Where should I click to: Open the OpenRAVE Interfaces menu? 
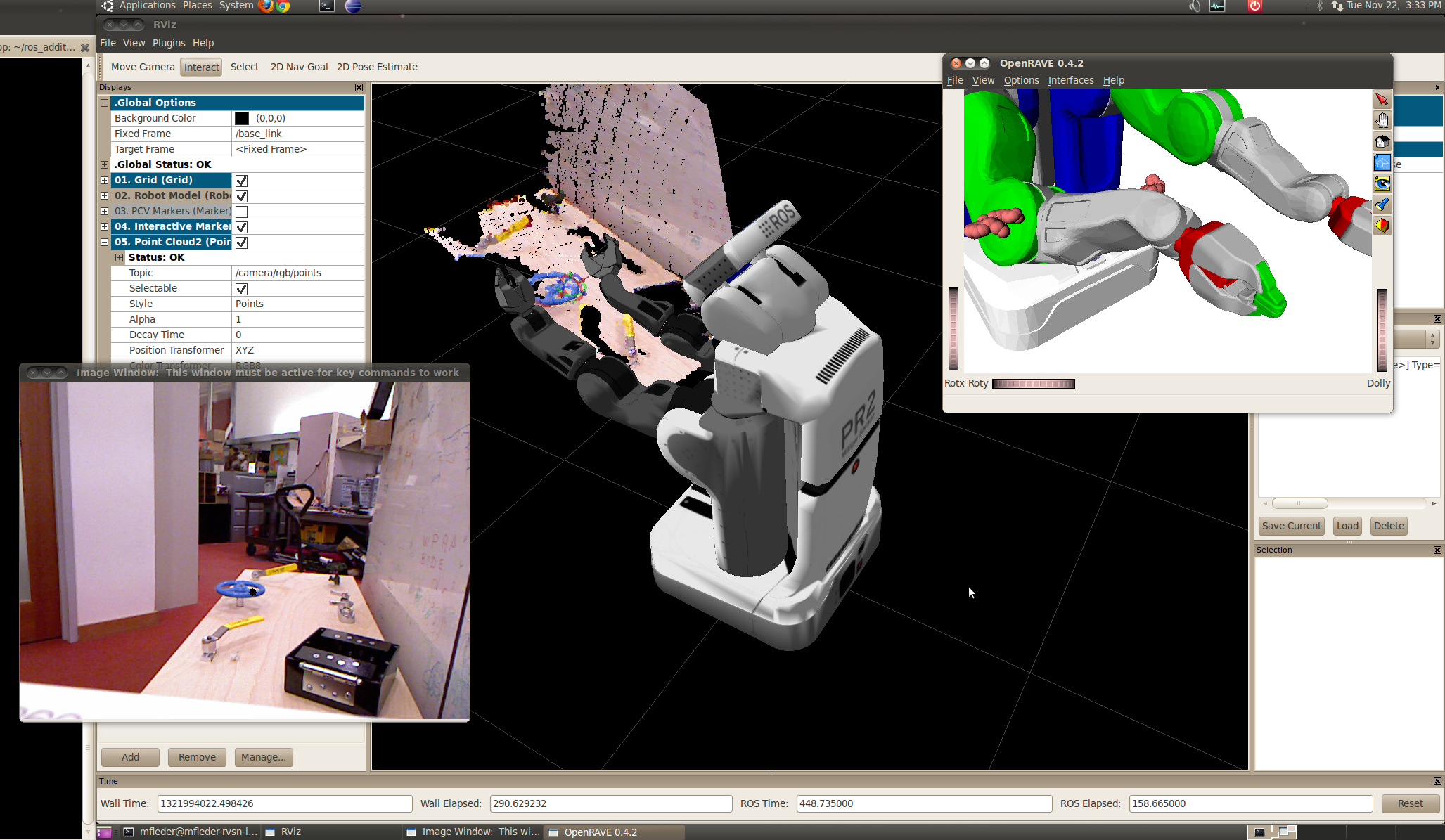point(1071,80)
